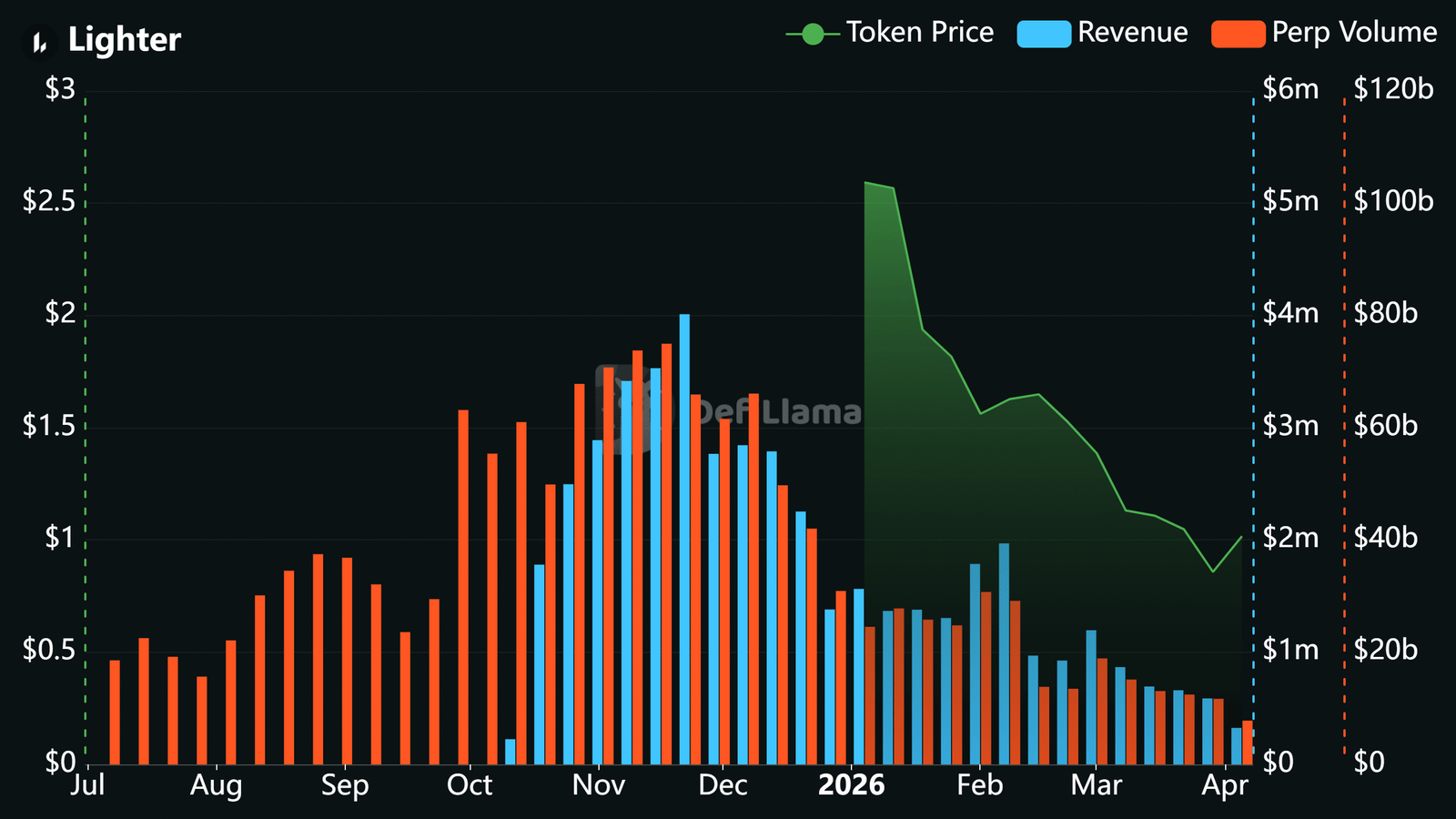Click the $4m revenue axis label

pos(1290,313)
